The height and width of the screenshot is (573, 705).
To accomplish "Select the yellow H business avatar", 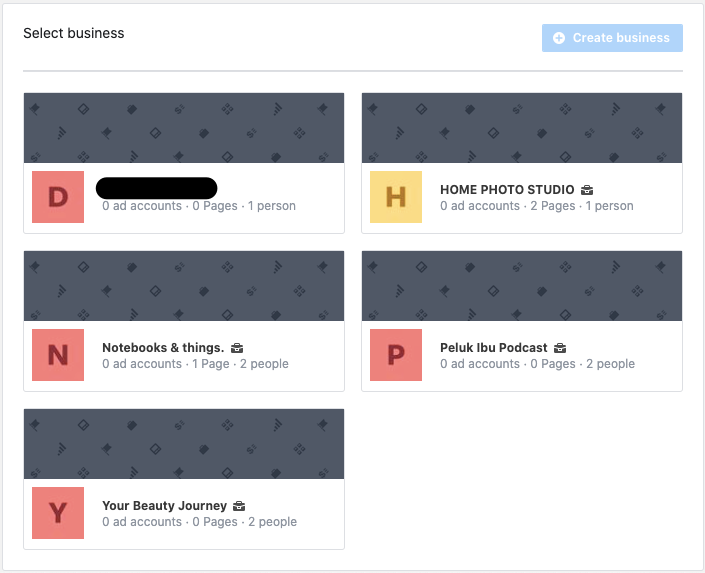I will click(x=396, y=197).
